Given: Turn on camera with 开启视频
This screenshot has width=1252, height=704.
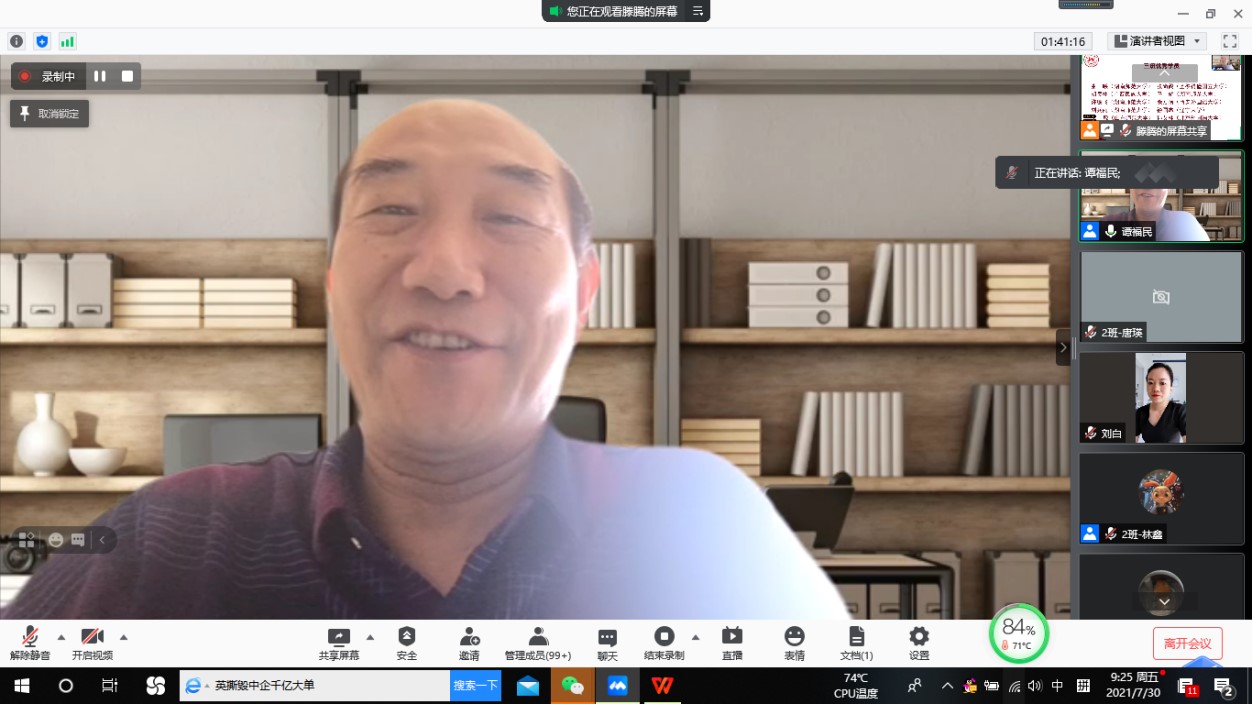Looking at the screenshot, I should (x=92, y=637).
